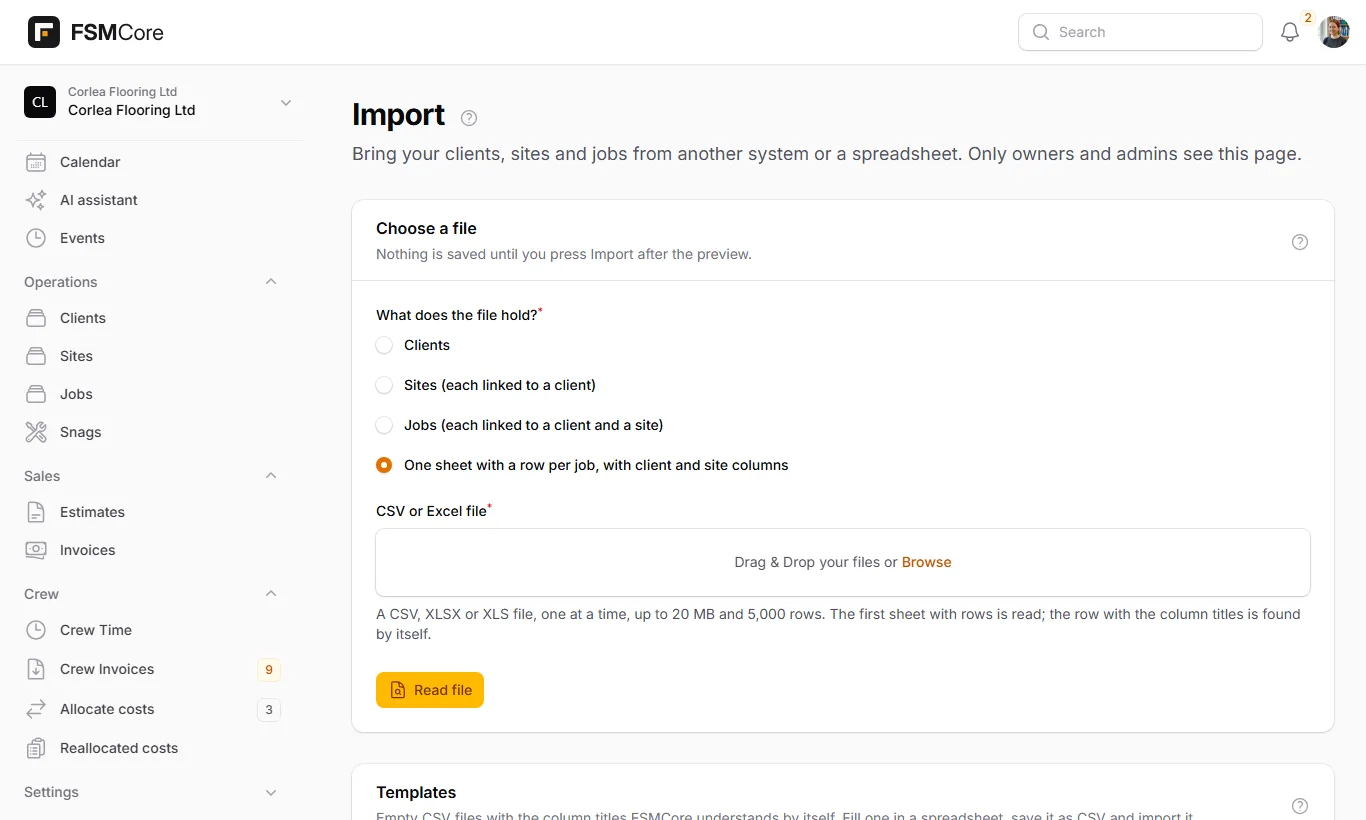Click the Read file button

click(x=430, y=690)
